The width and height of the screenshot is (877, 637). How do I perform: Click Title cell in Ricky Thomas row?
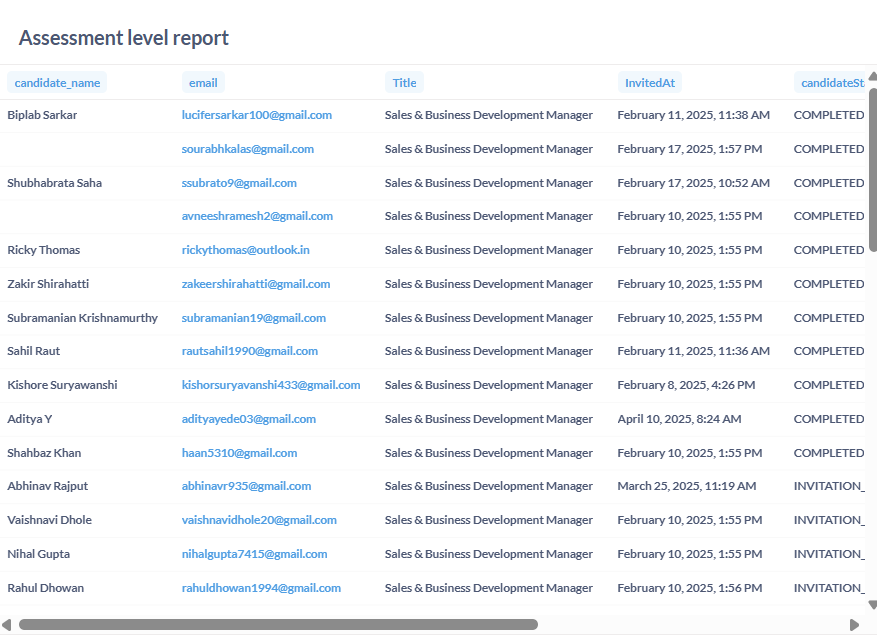pos(489,251)
